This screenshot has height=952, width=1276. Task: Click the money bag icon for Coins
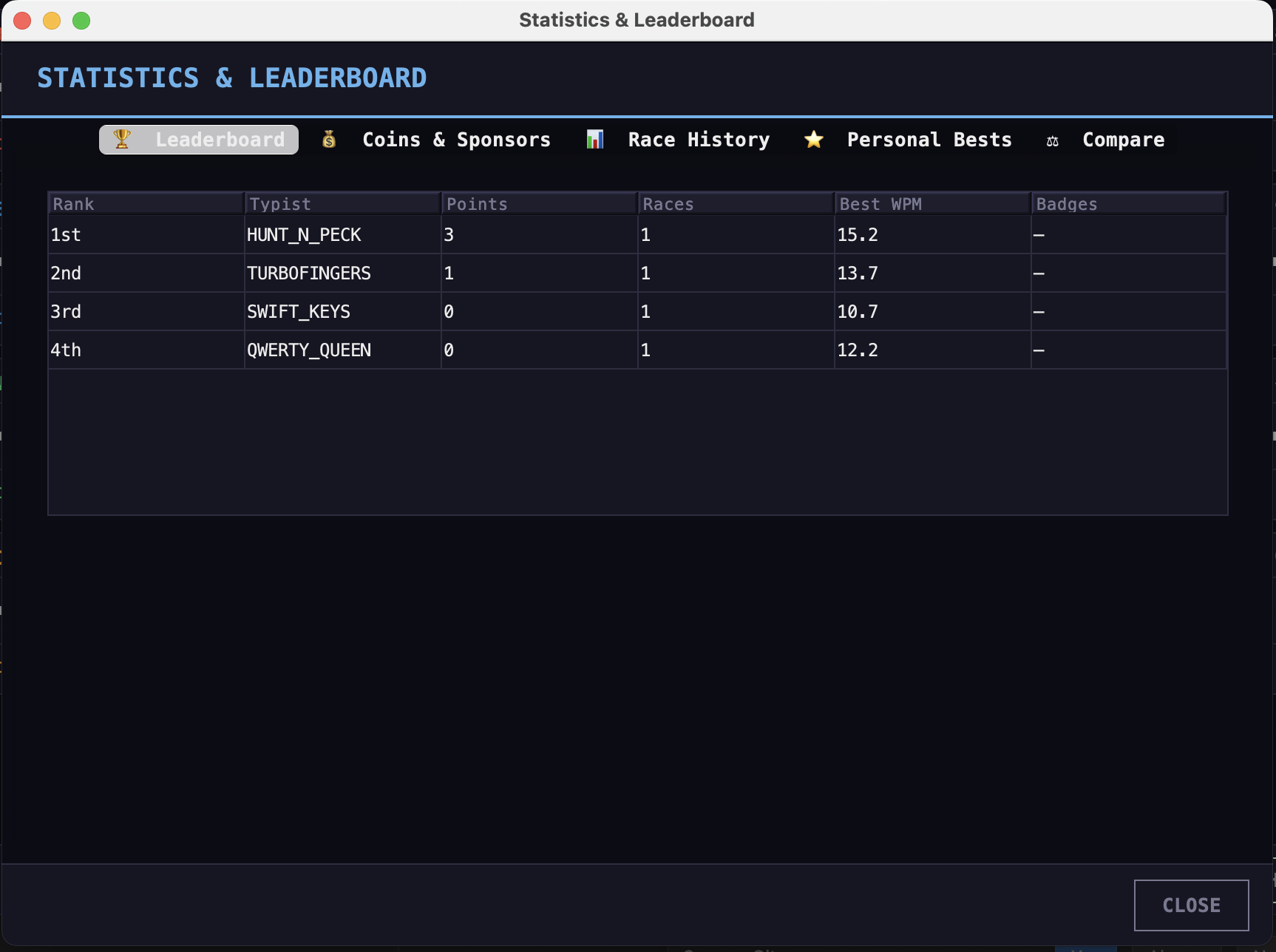click(329, 139)
